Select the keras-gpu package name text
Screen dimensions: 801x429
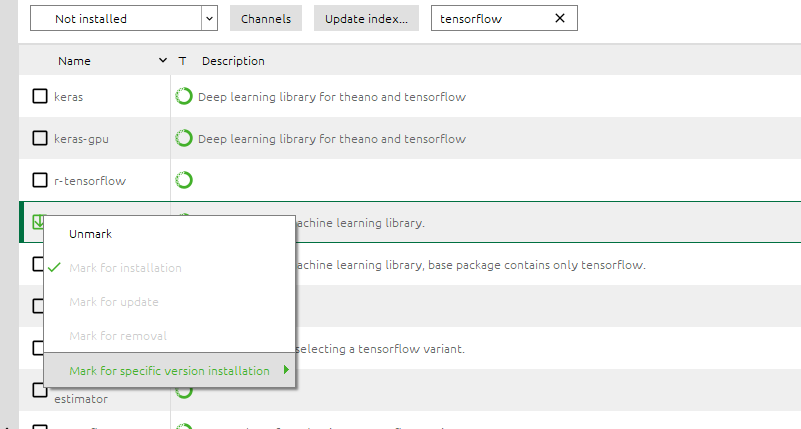[81, 139]
